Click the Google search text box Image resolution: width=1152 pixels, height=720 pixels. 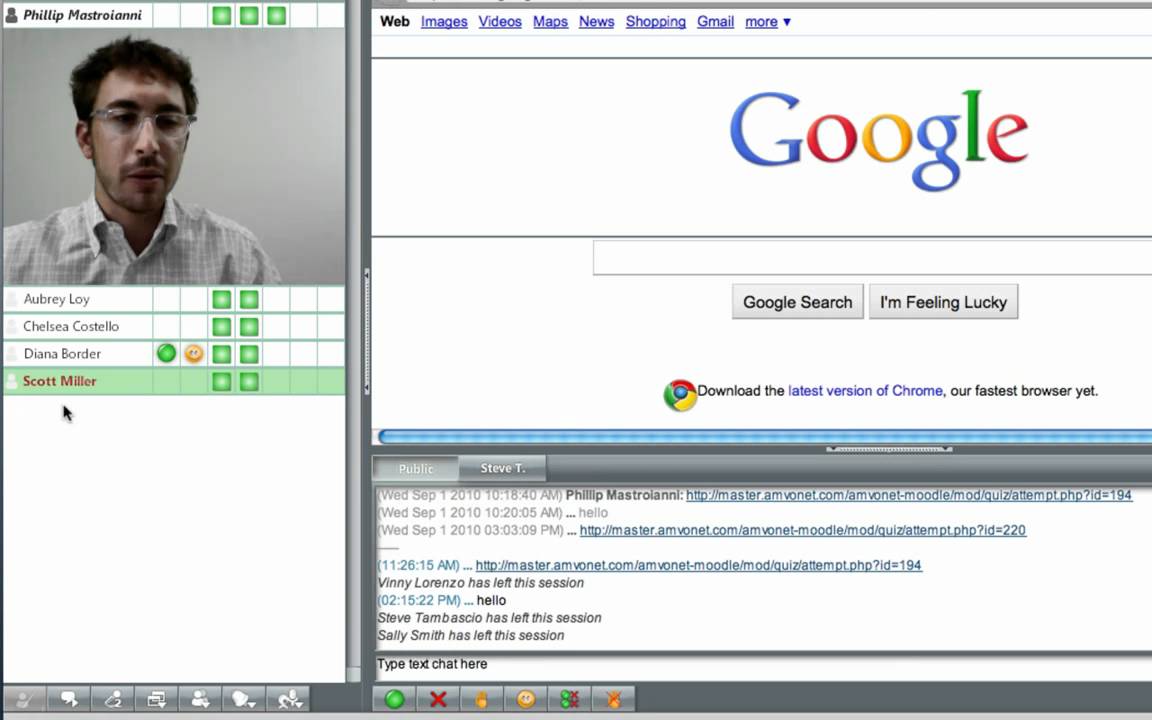point(872,258)
